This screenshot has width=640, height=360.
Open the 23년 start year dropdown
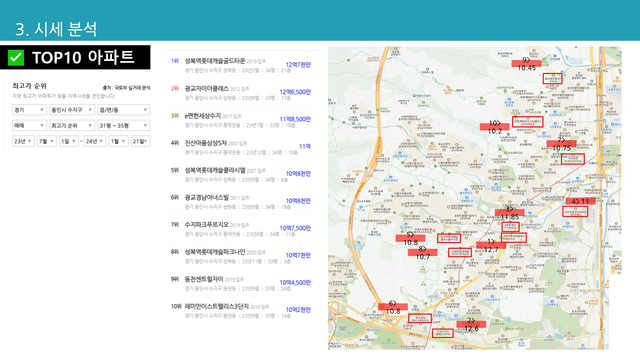(23, 141)
